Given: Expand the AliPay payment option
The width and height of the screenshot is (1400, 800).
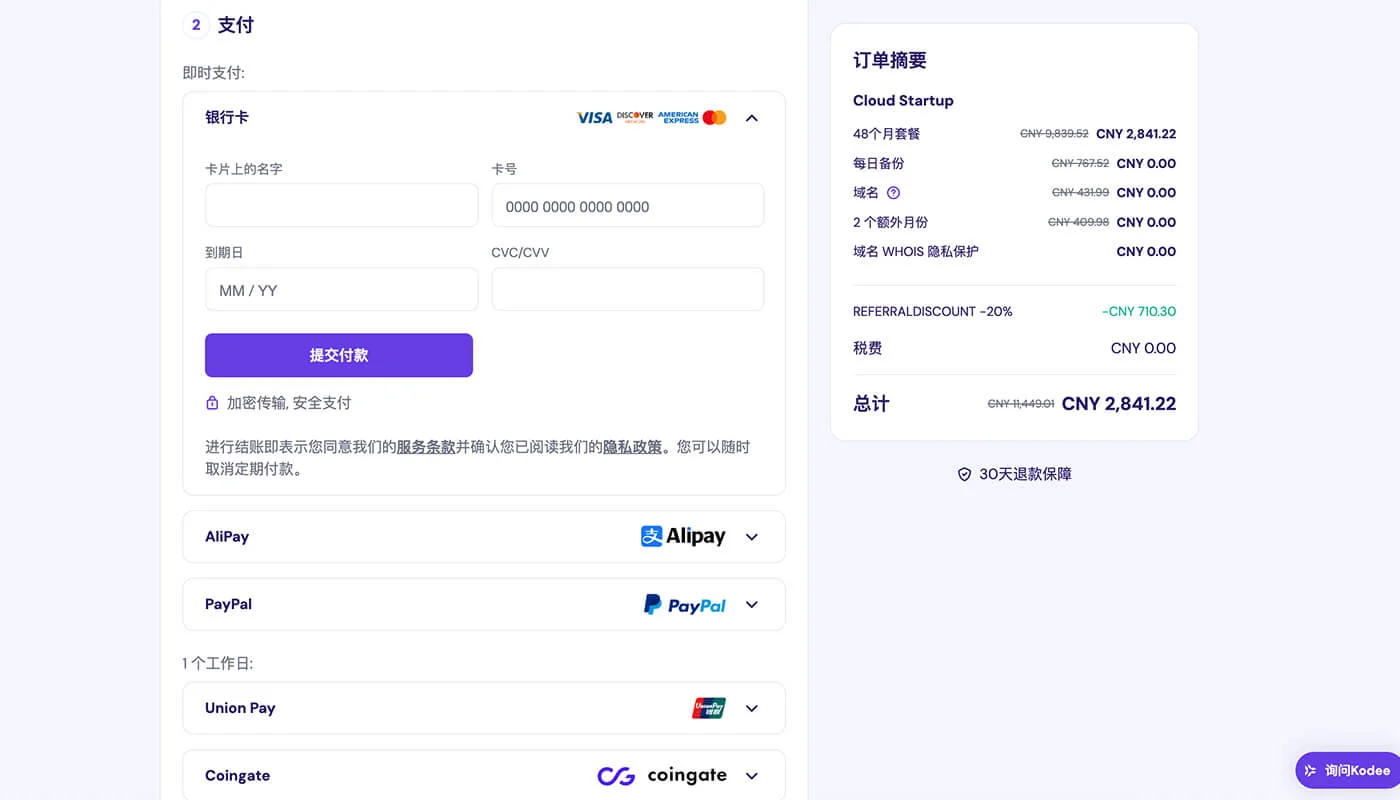Looking at the screenshot, I should pos(751,536).
